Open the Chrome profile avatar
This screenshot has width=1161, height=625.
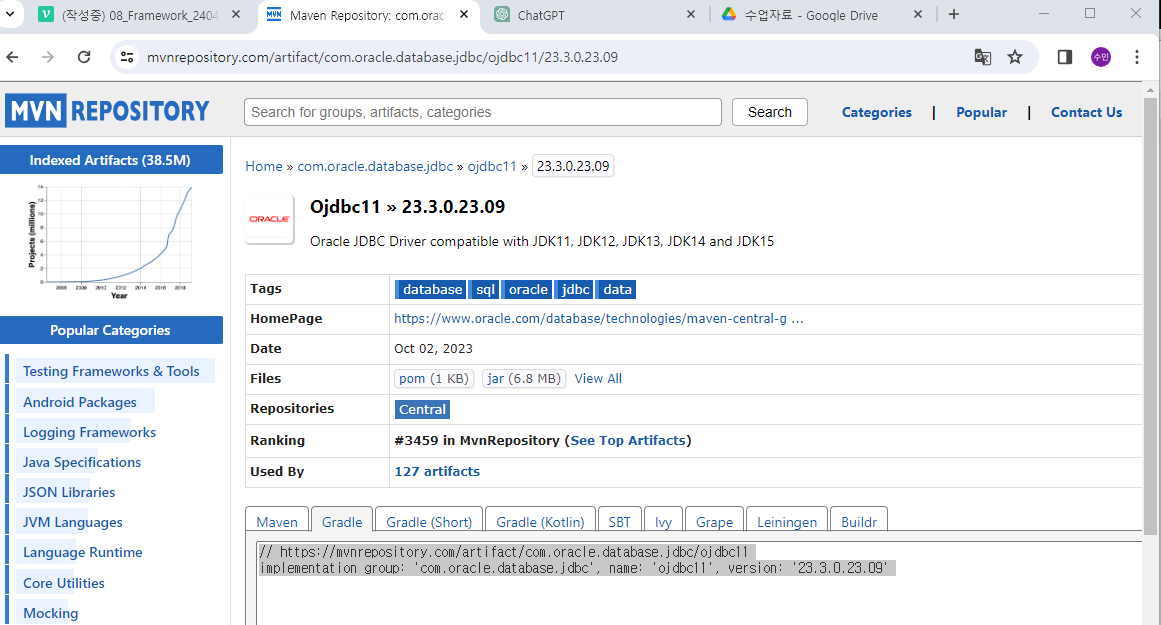tap(1101, 57)
